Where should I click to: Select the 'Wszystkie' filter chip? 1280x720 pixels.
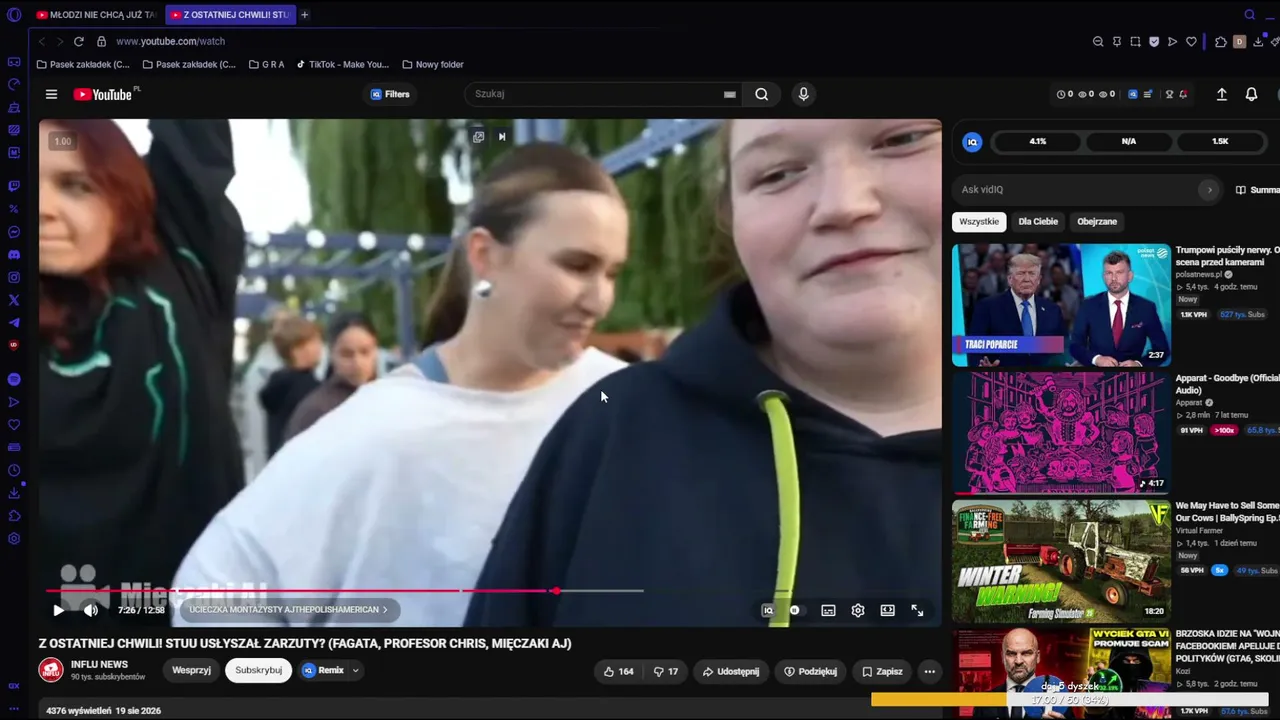(979, 222)
